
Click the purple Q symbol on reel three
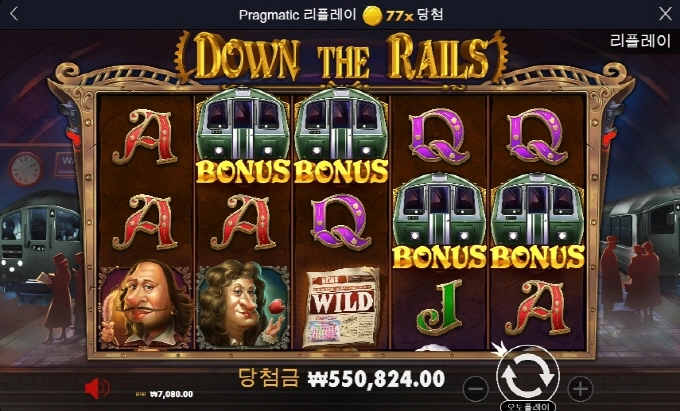pos(341,221)
